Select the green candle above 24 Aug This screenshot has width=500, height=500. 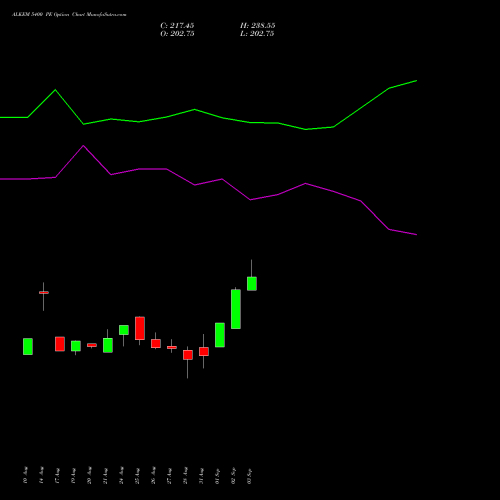click(x=124, y=330)
